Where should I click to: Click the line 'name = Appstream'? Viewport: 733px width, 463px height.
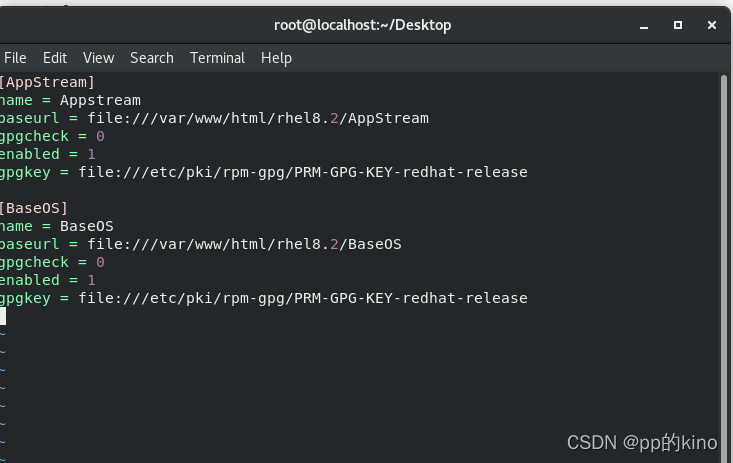coord(70,101)
